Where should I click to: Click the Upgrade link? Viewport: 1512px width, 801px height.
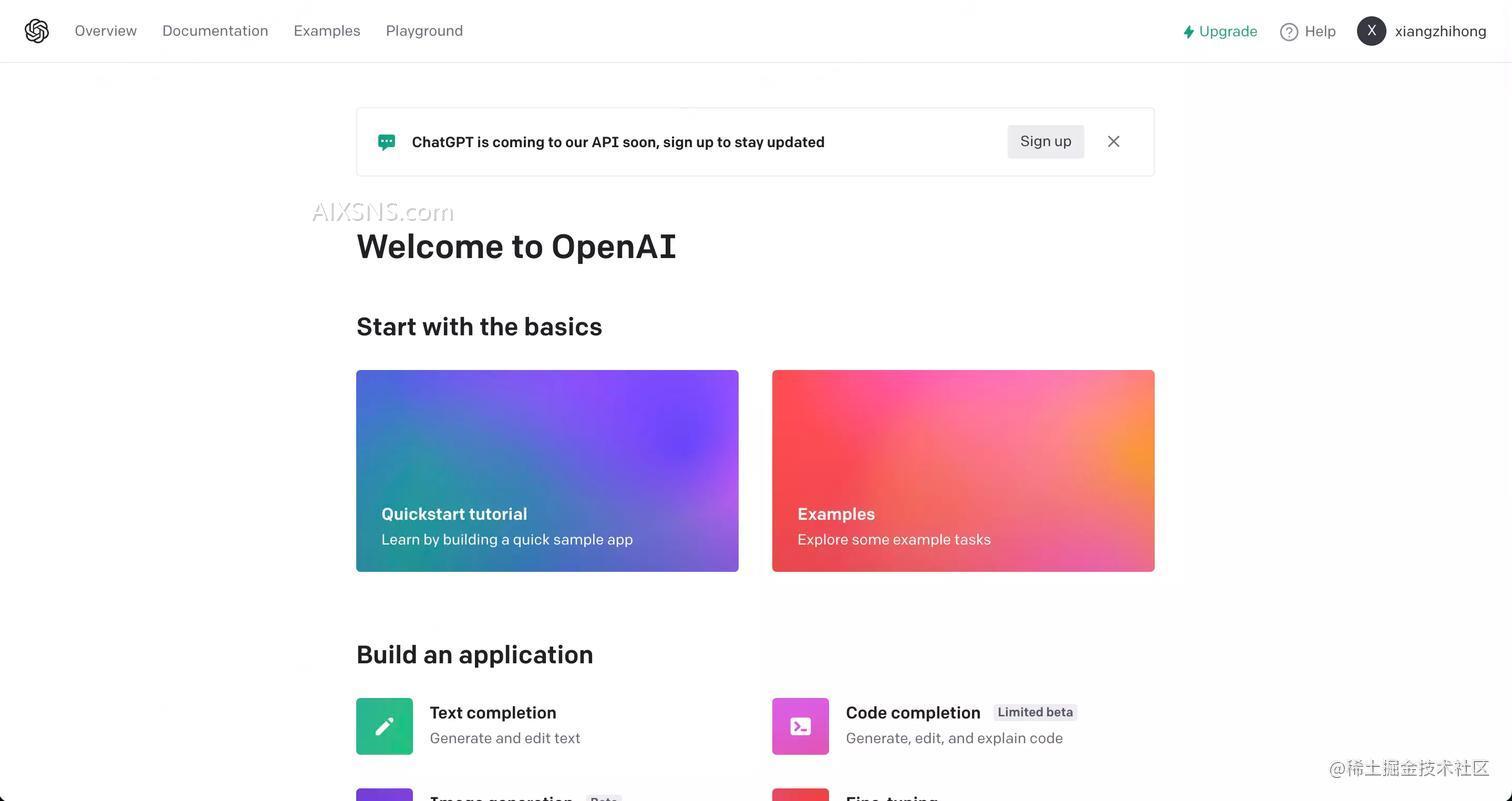pyautogui.click(x=1228, y=31)
